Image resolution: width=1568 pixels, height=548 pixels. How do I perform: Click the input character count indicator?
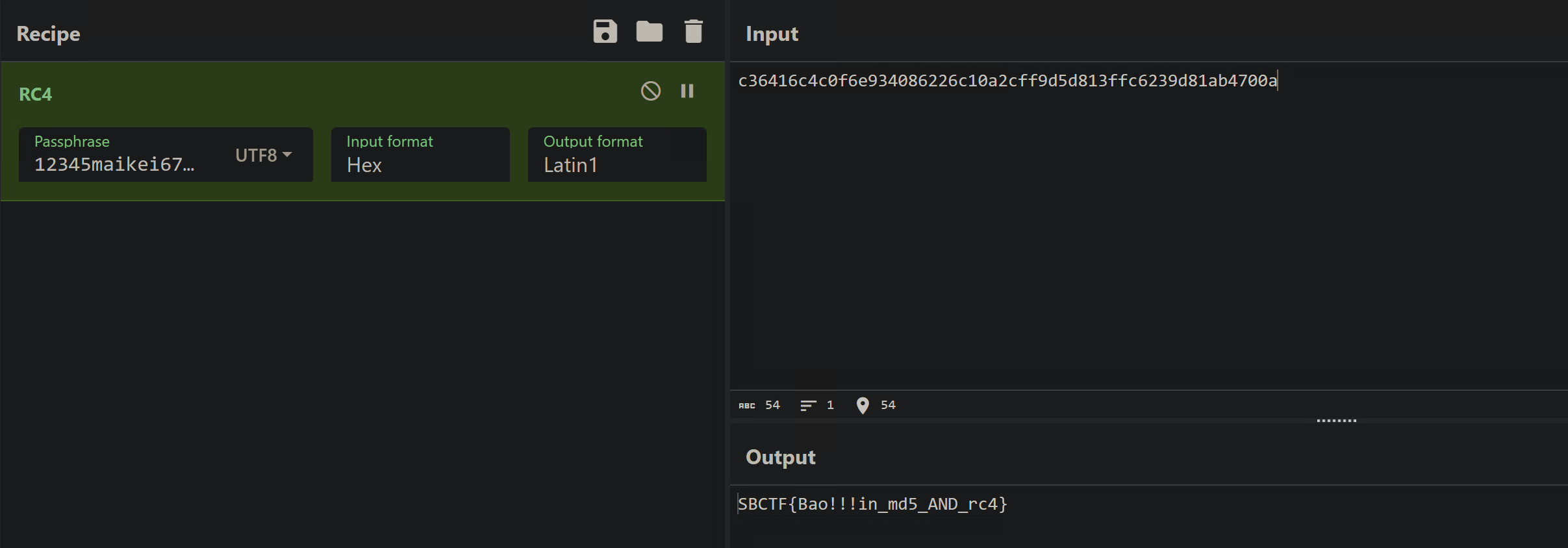759,405
